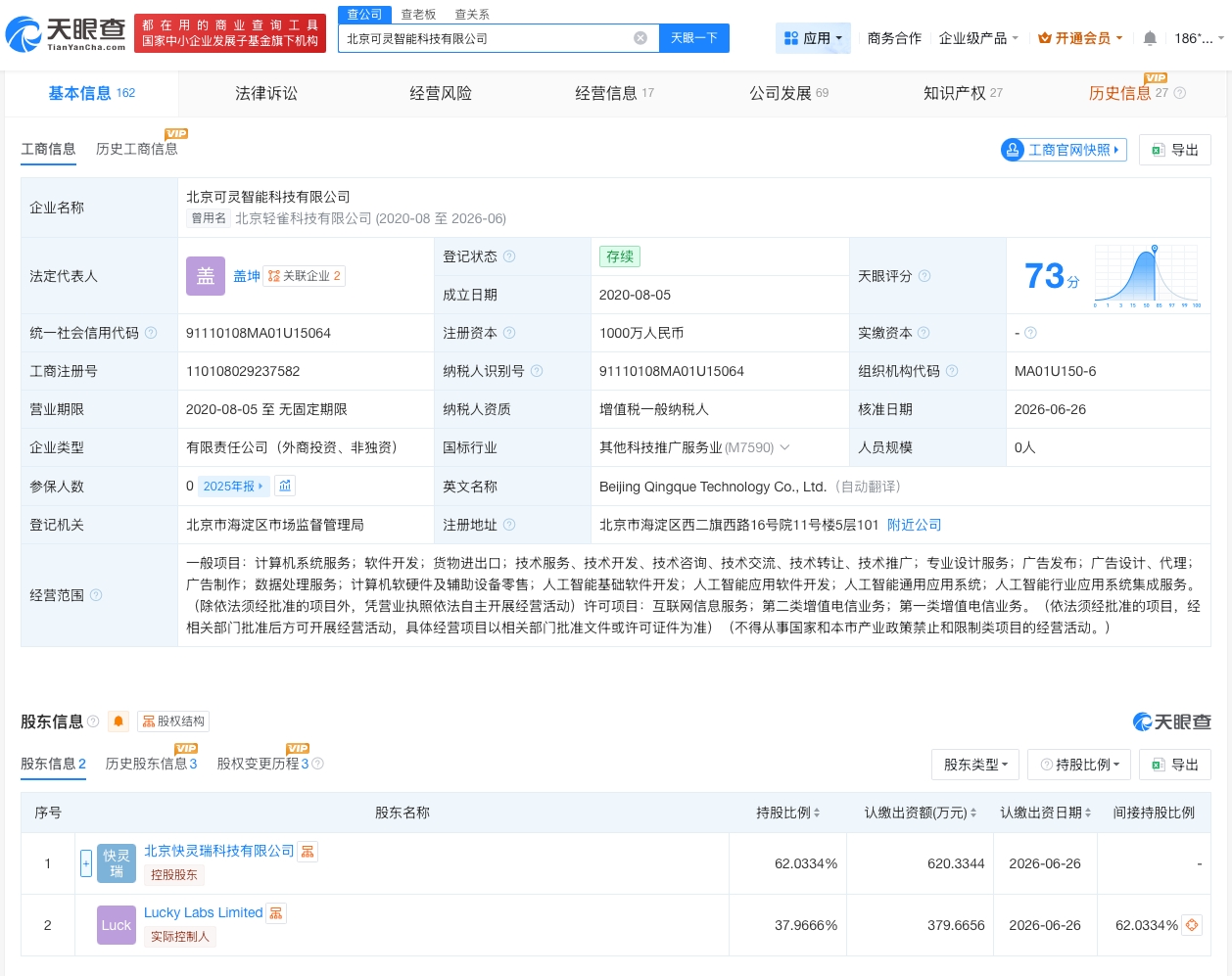
Task: Click the Luck shareholder logo
Action: pyautogui.click(x=117, y=925)
